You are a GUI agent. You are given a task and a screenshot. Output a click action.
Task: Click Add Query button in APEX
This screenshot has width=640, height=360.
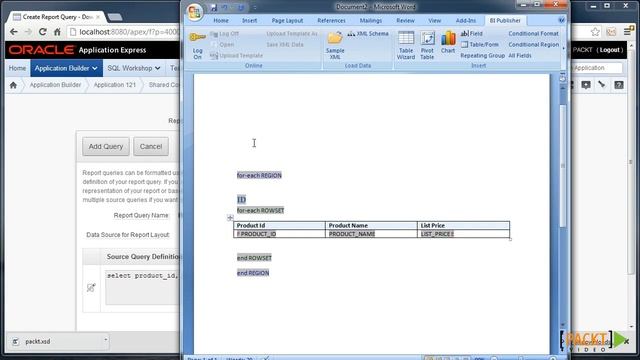pos(106,147)
